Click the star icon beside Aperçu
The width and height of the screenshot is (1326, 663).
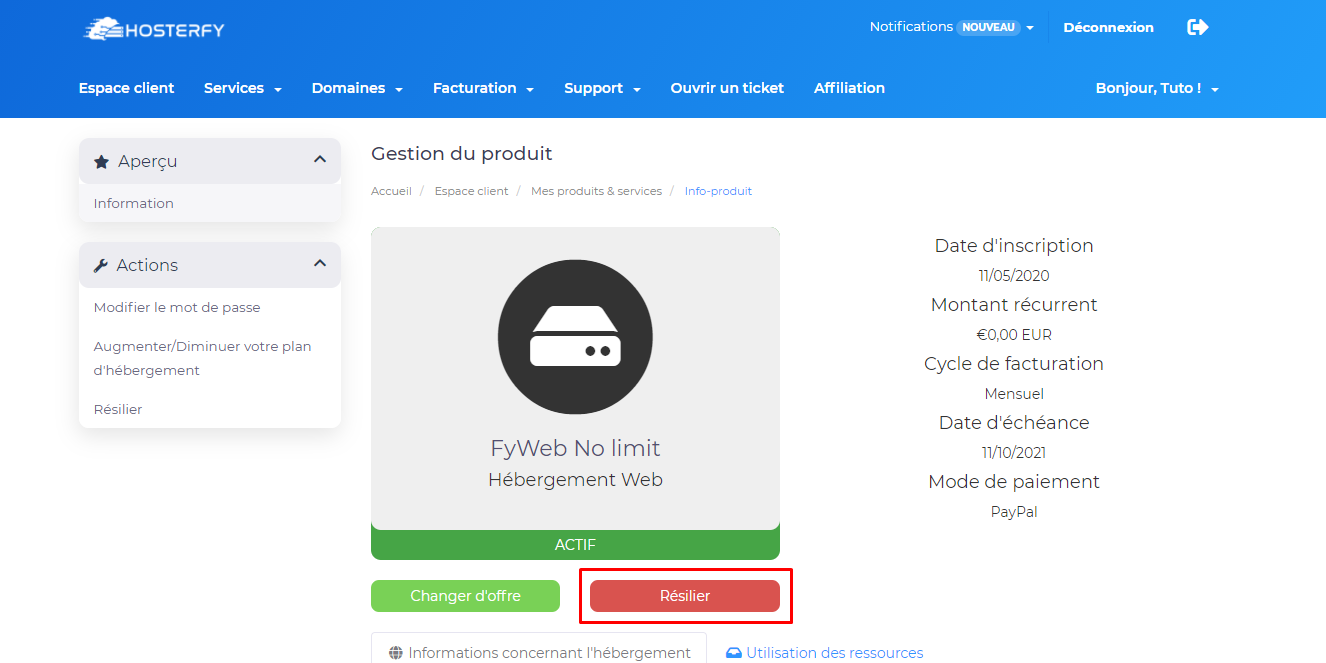point(101,161)
